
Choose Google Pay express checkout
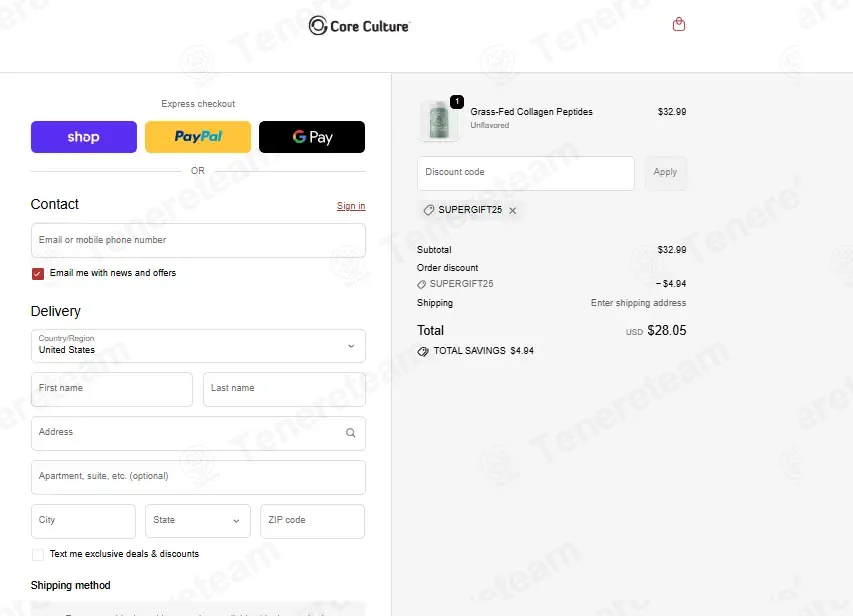[x=312, y=137]
